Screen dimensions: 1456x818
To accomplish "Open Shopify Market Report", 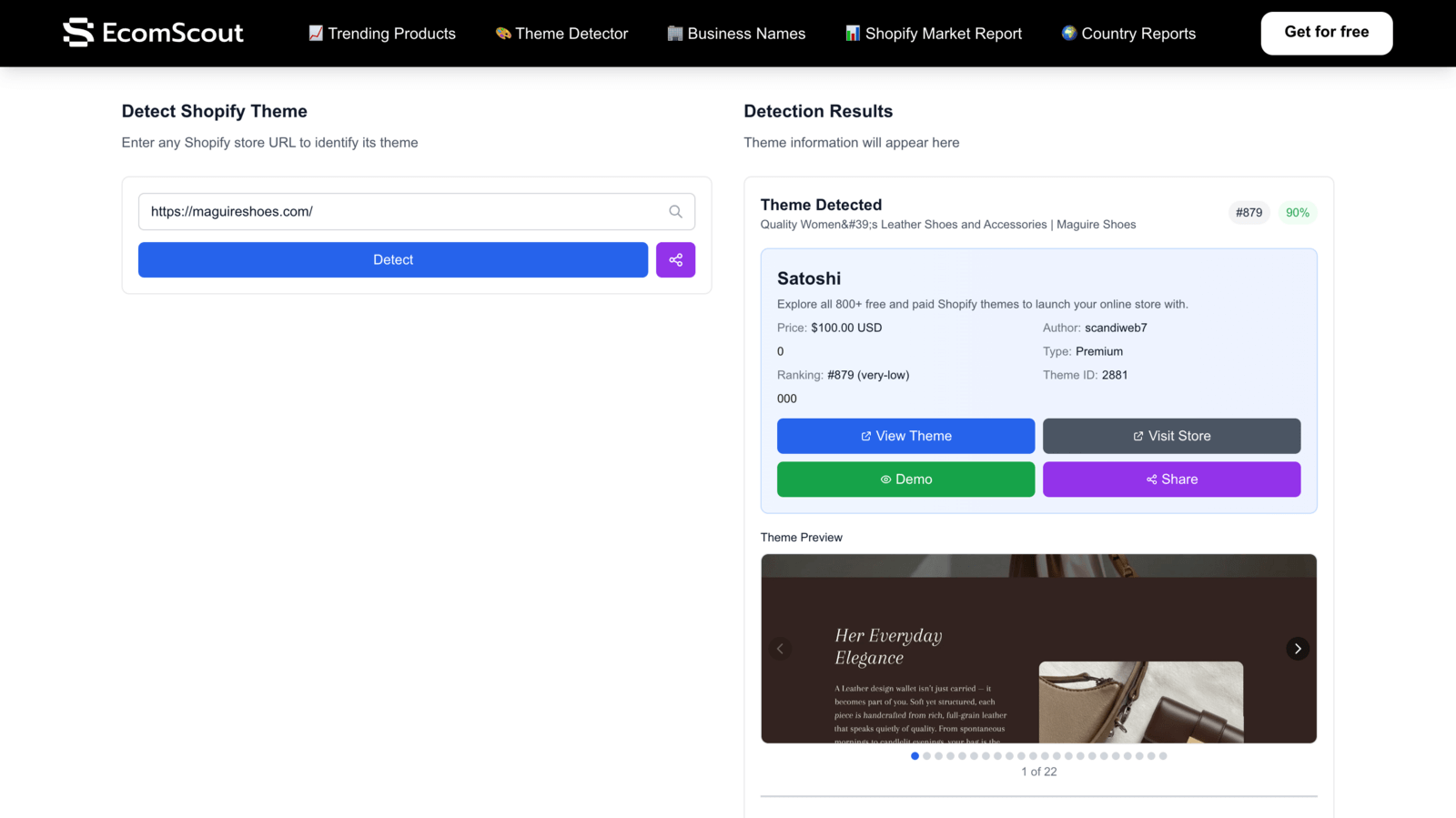I will 934,34.
